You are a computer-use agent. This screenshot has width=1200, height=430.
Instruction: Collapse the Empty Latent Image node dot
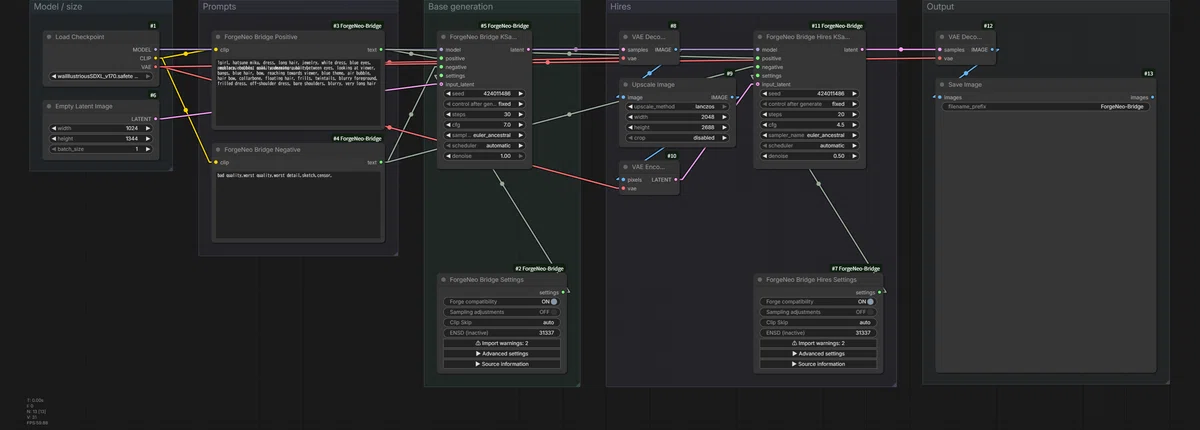(x=49, y=106)
